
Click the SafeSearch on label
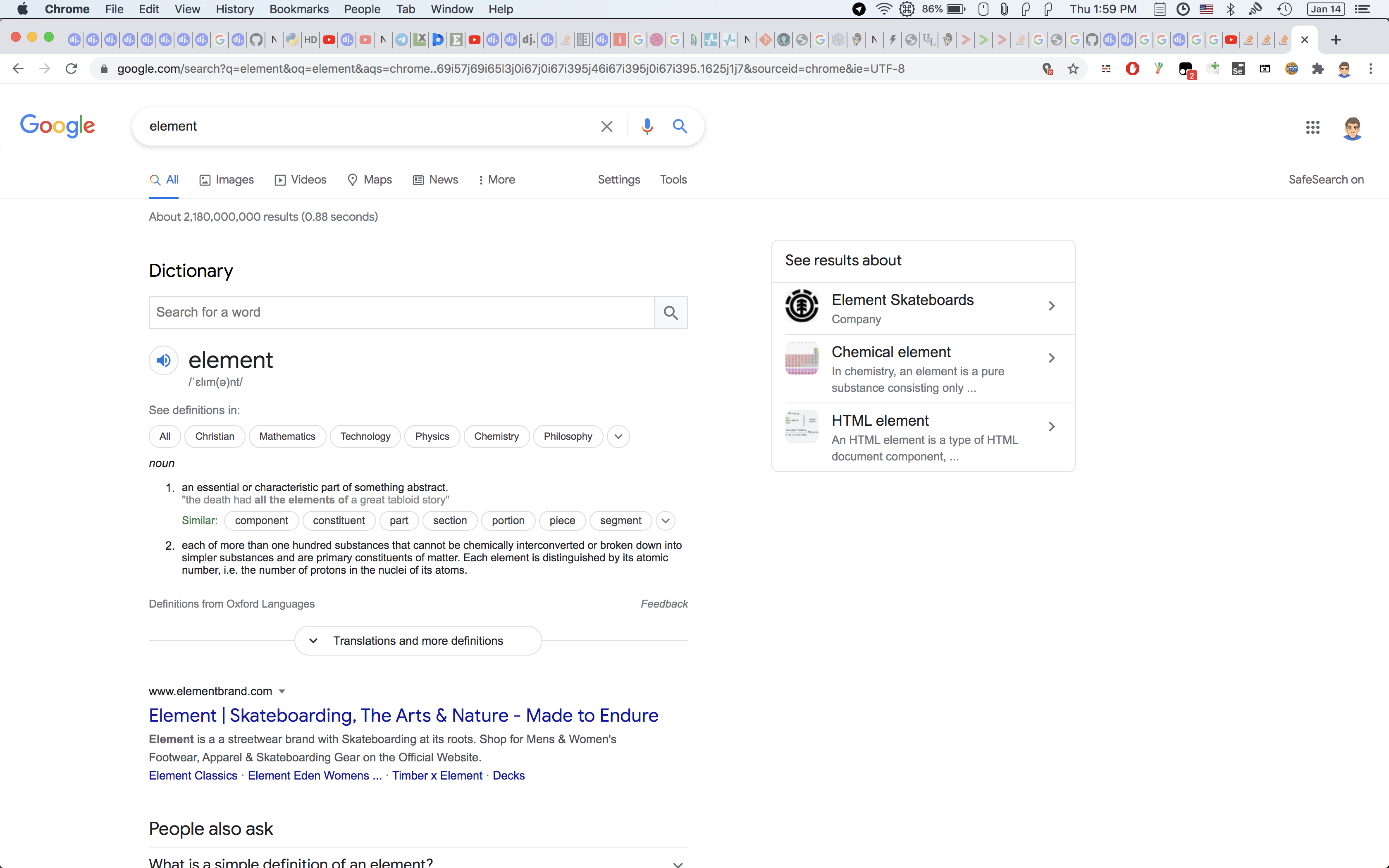1326,180
